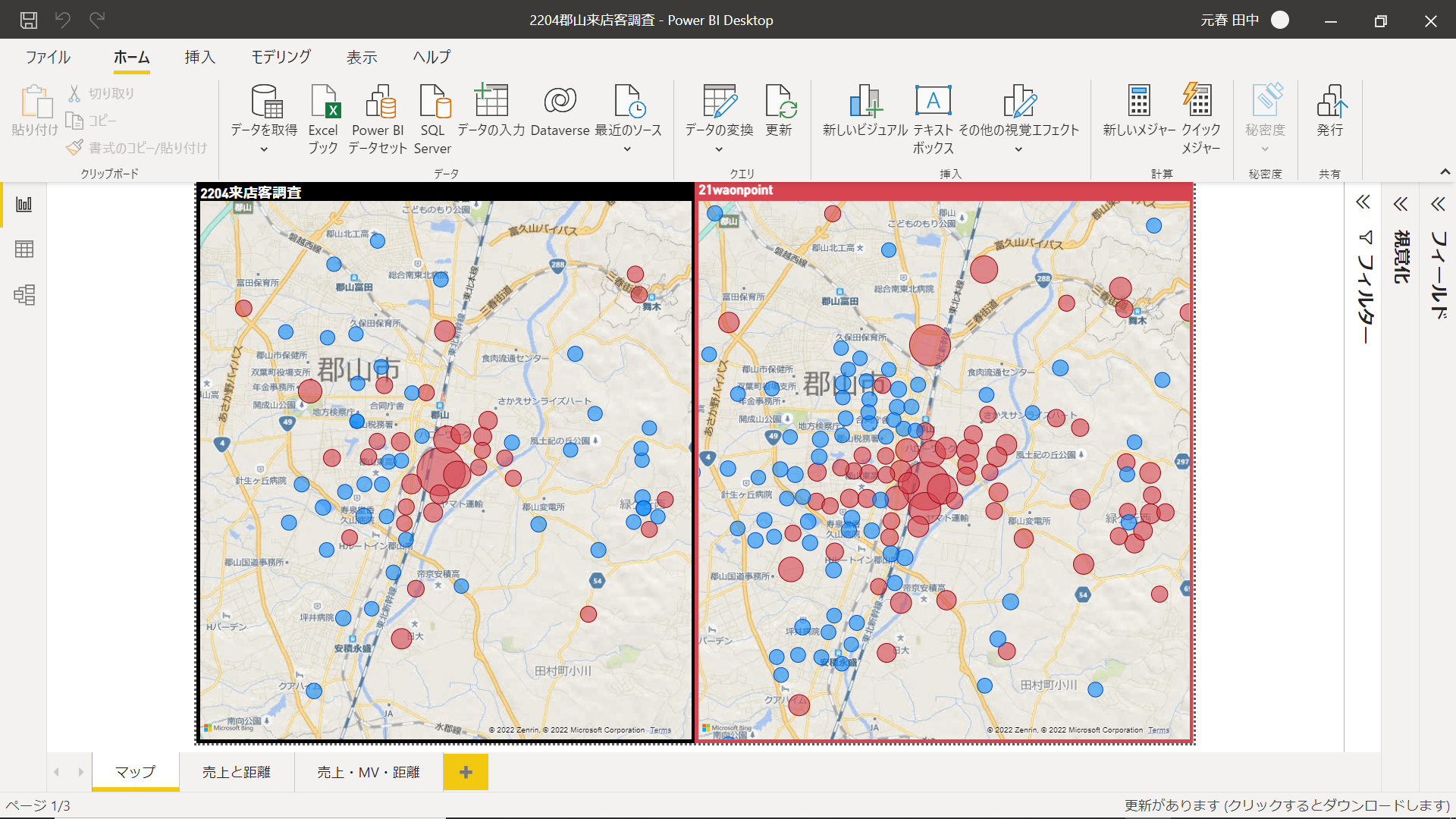Viewport: 1456px width, 819px height.
Task: Expand the Visualizations (視覚化) pane
Action: [x=1401, y=204]
